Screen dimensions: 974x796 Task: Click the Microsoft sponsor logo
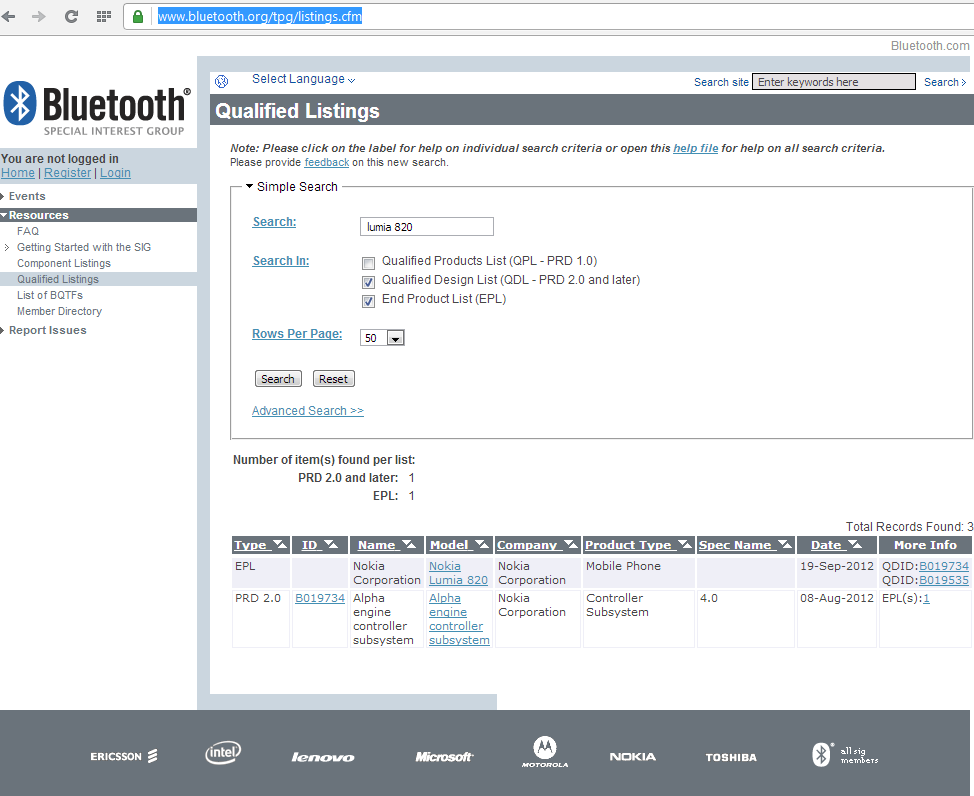click(444, 757)
